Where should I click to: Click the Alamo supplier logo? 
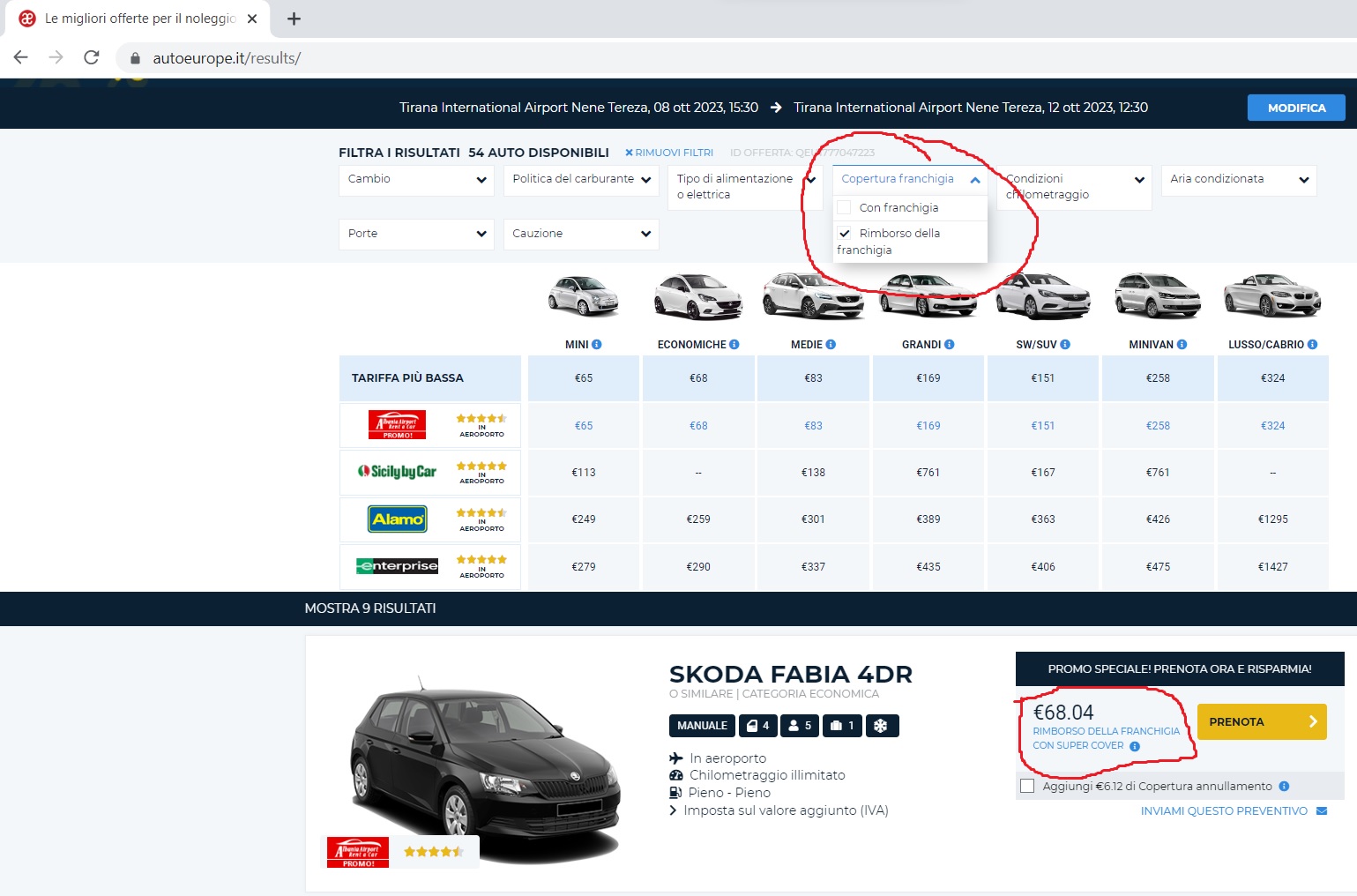(397, 519)
